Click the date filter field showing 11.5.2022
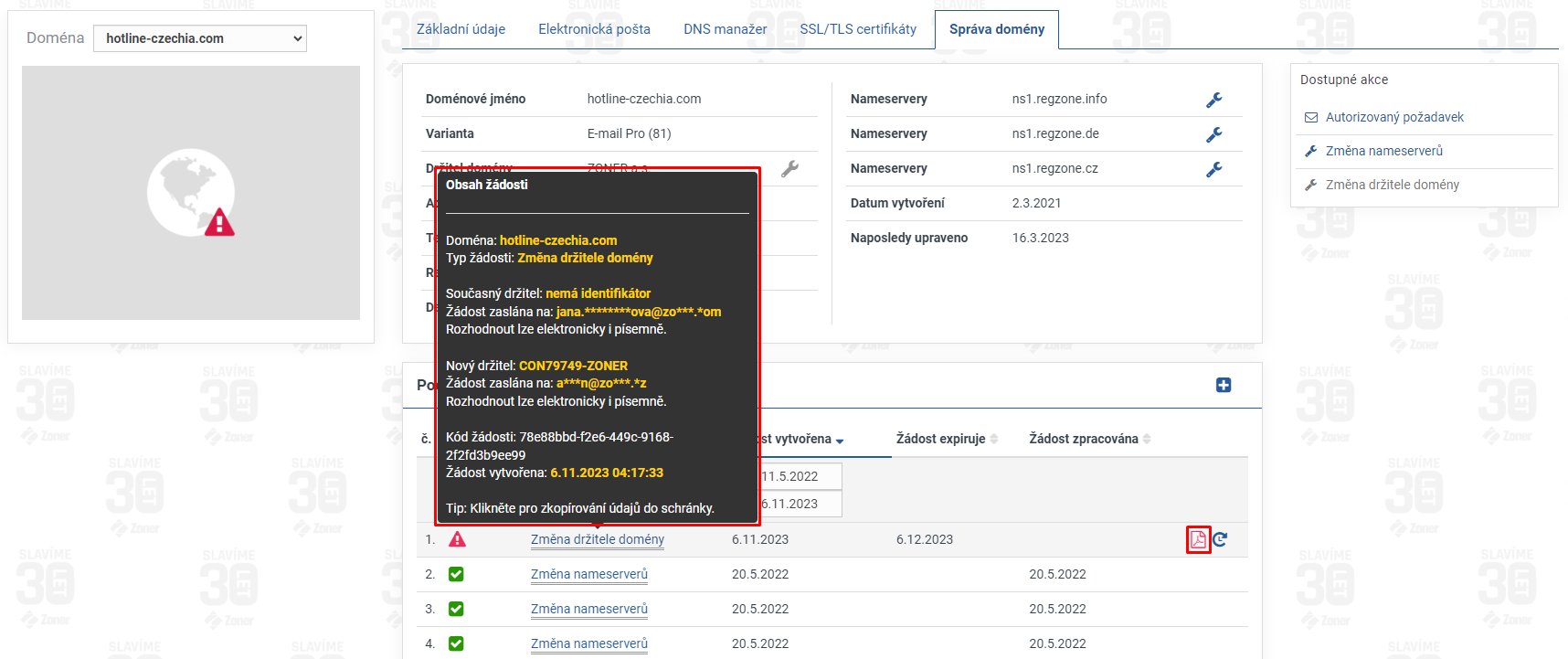 tap(800, 476)
